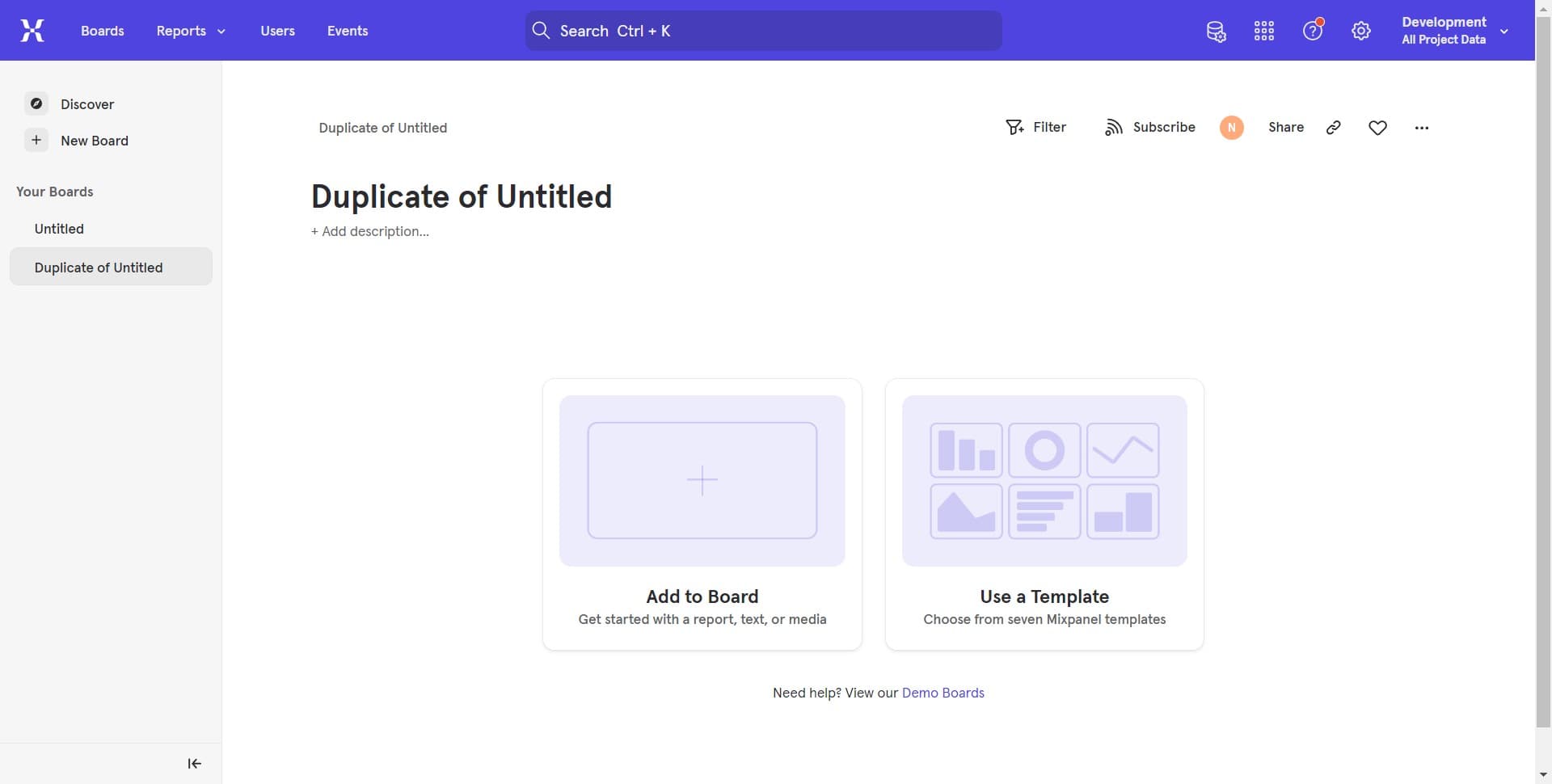Open the Development project switcher
The height and width of the screenshot is (784, 1552).
click(x=1452, y=31)
